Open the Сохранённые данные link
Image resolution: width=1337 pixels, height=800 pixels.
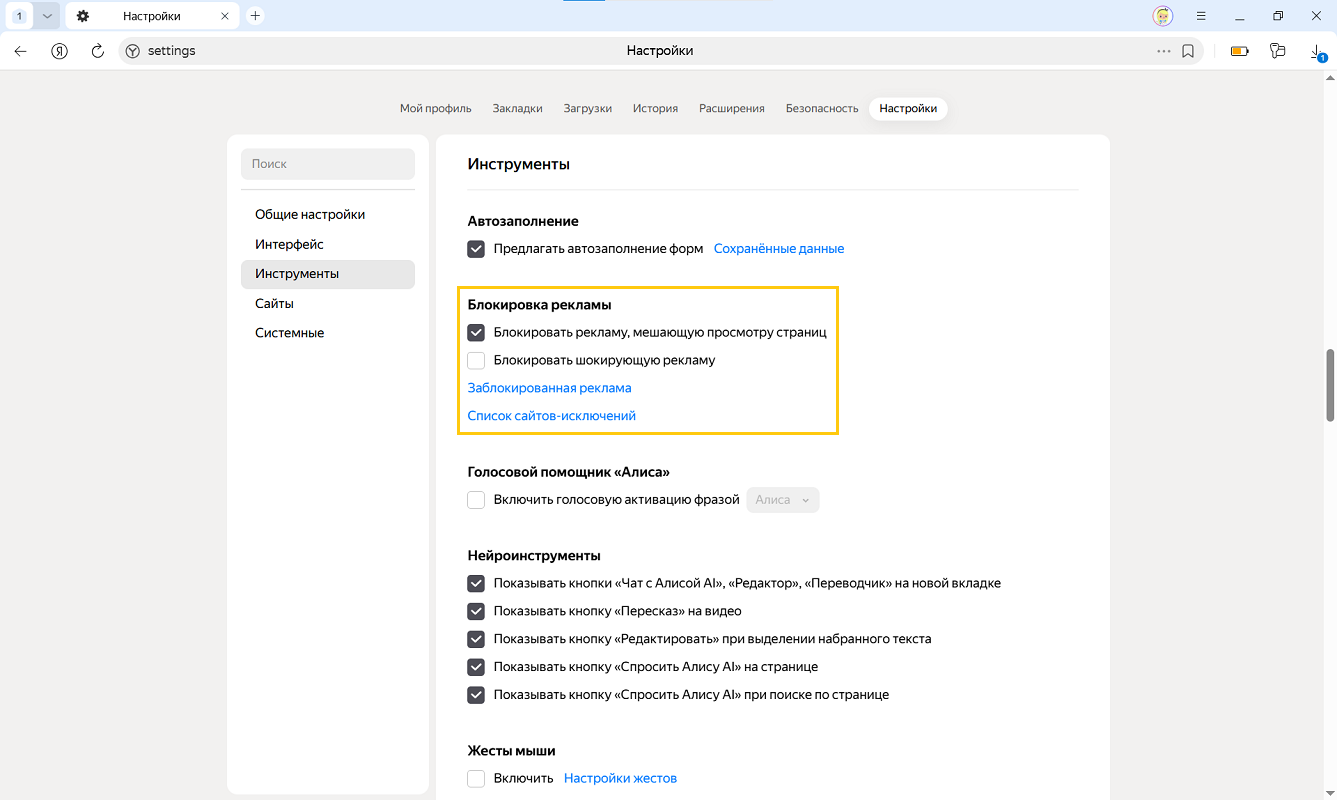click(778, 249)
